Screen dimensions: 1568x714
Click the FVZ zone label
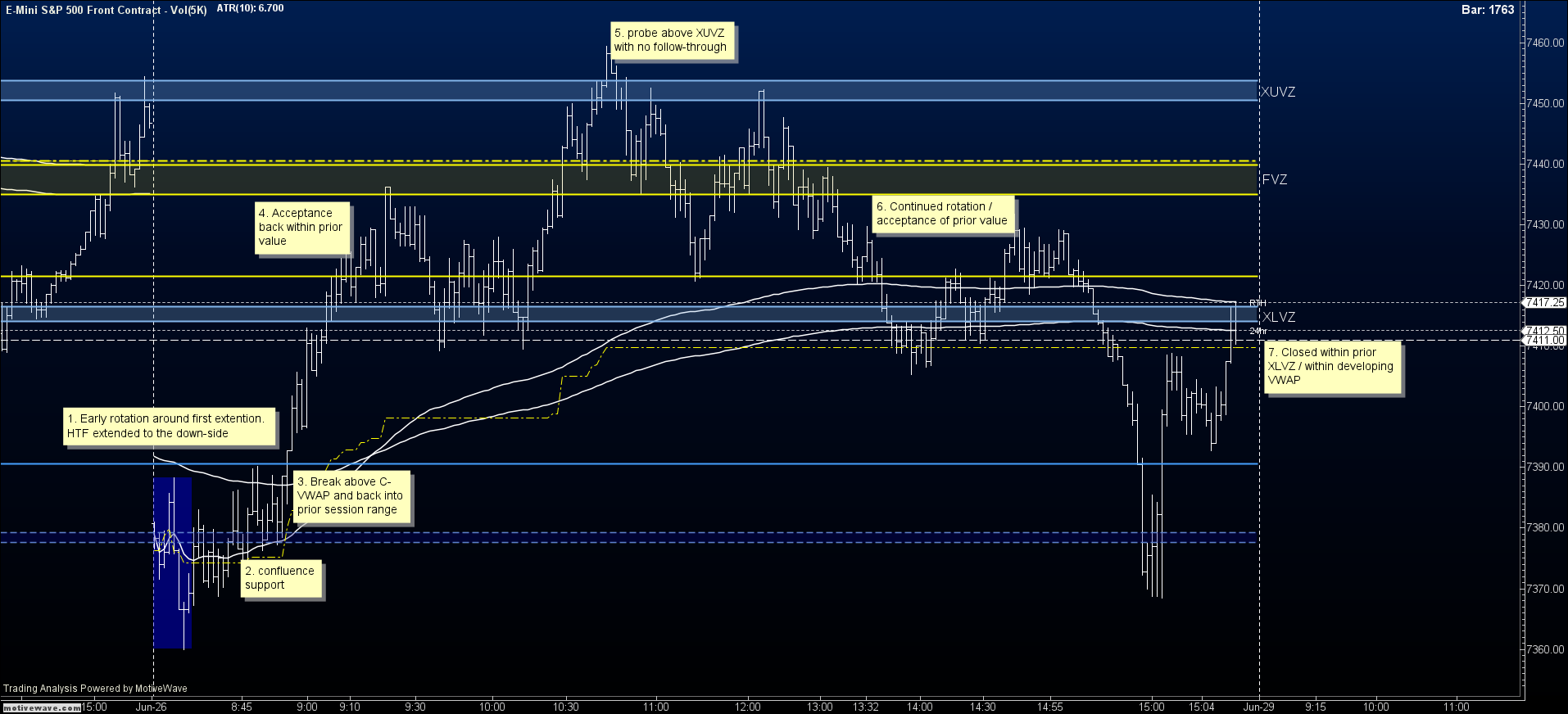point(1275,179)
